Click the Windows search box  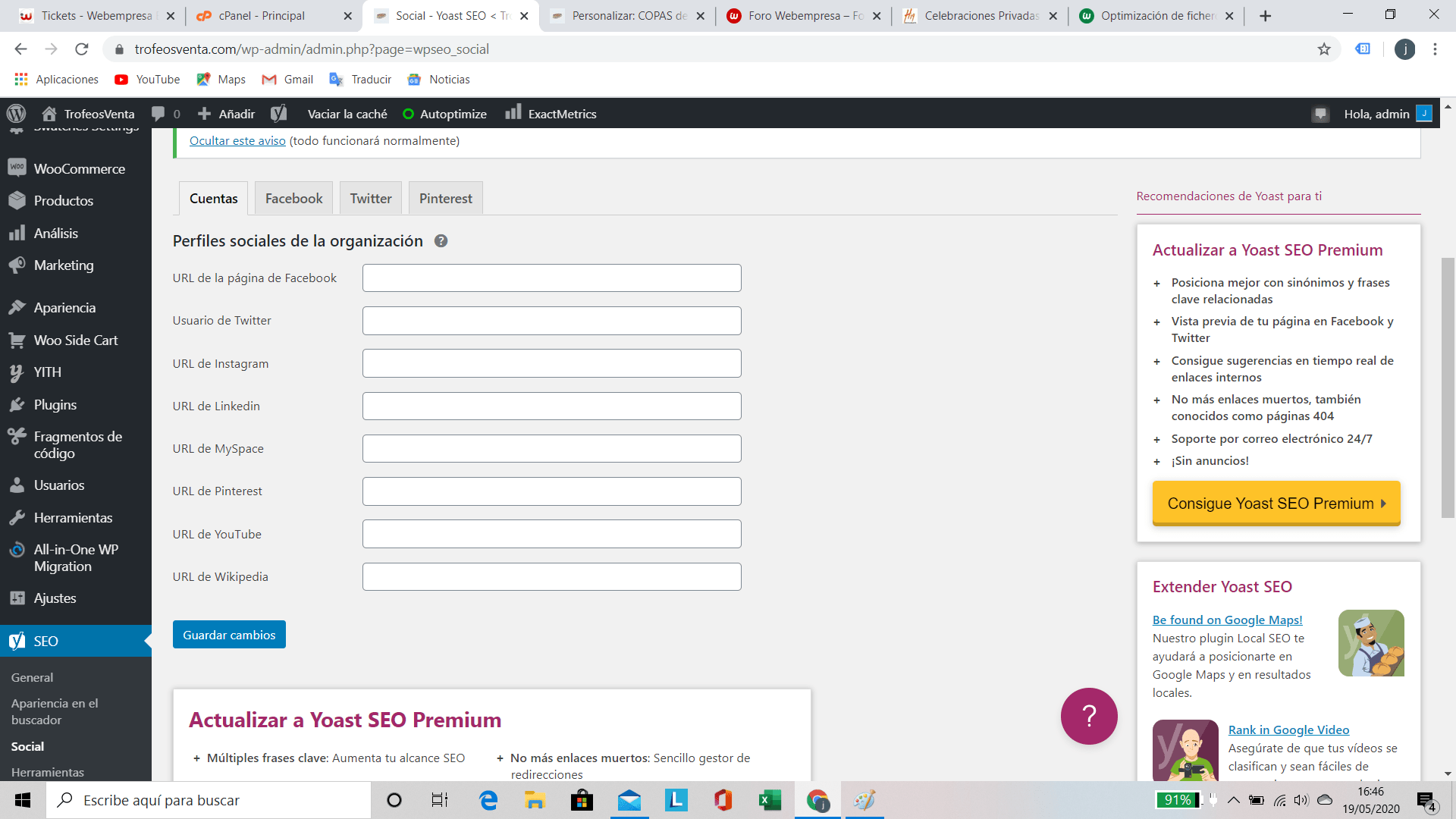click(209, 800)
